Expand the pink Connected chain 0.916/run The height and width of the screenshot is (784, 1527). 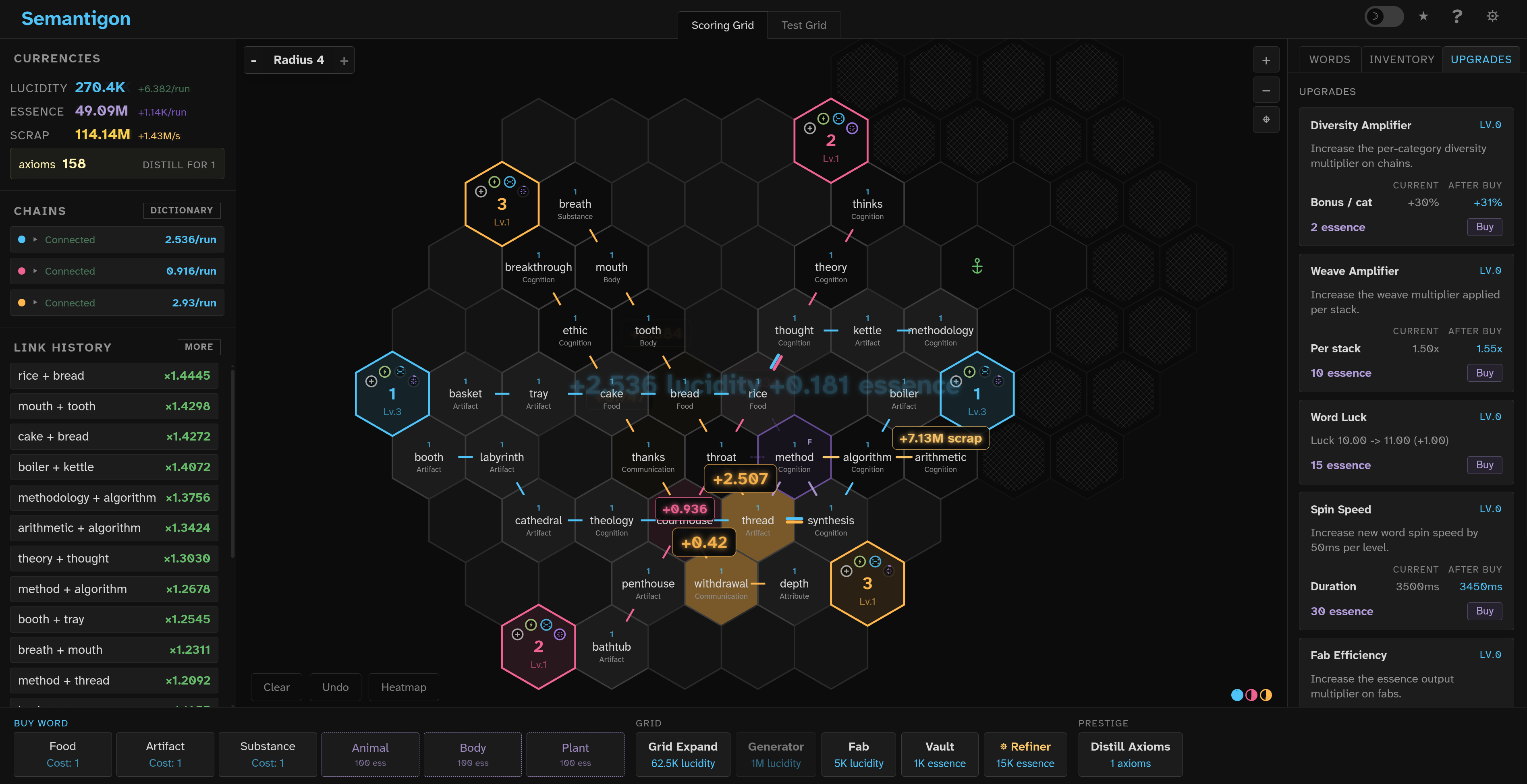pyautogui.click(x=35, y=271)
